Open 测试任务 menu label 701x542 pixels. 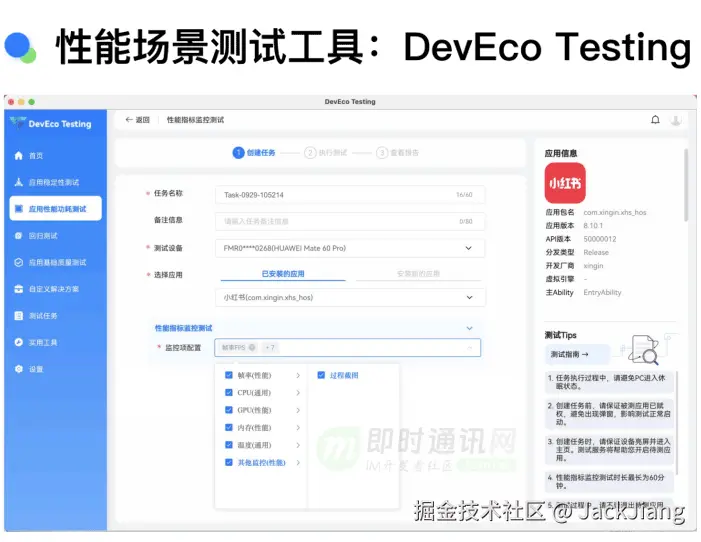(43, 316)
